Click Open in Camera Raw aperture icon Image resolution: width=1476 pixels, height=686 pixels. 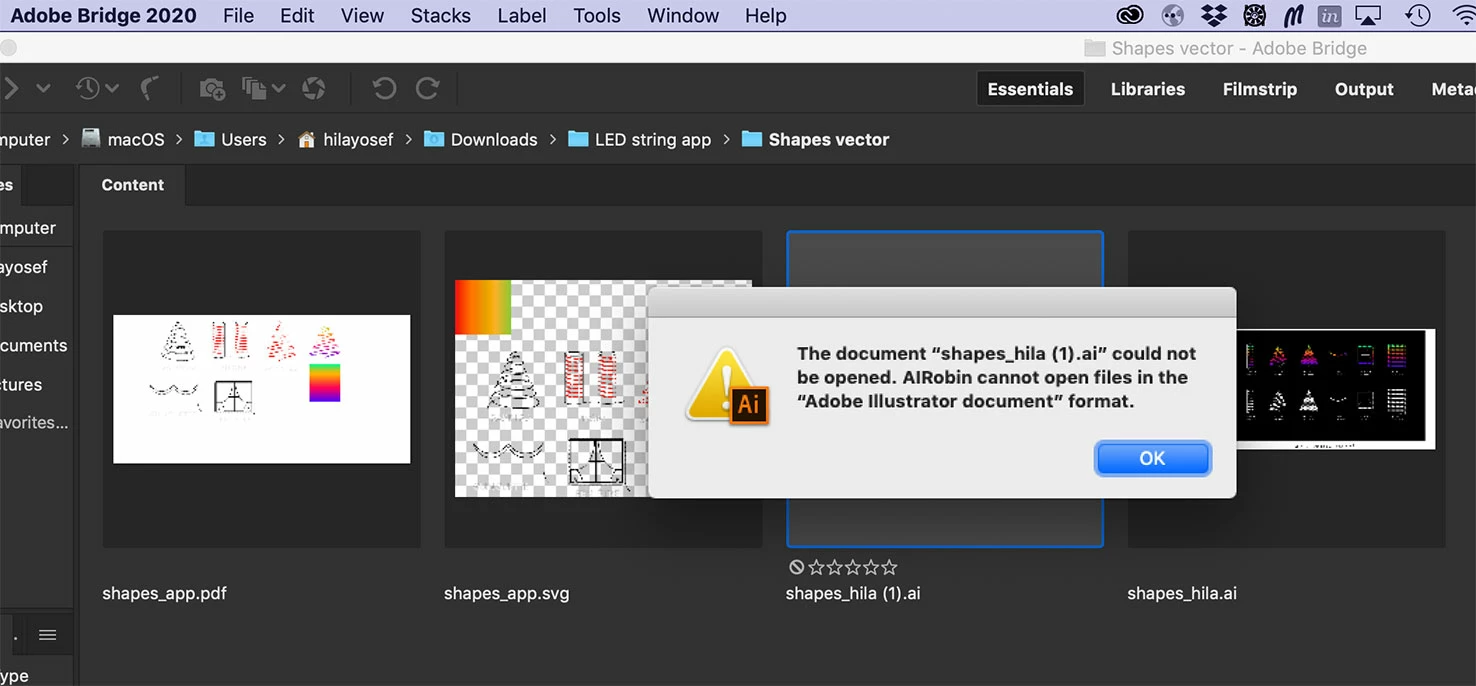click(x=314, y=89)
